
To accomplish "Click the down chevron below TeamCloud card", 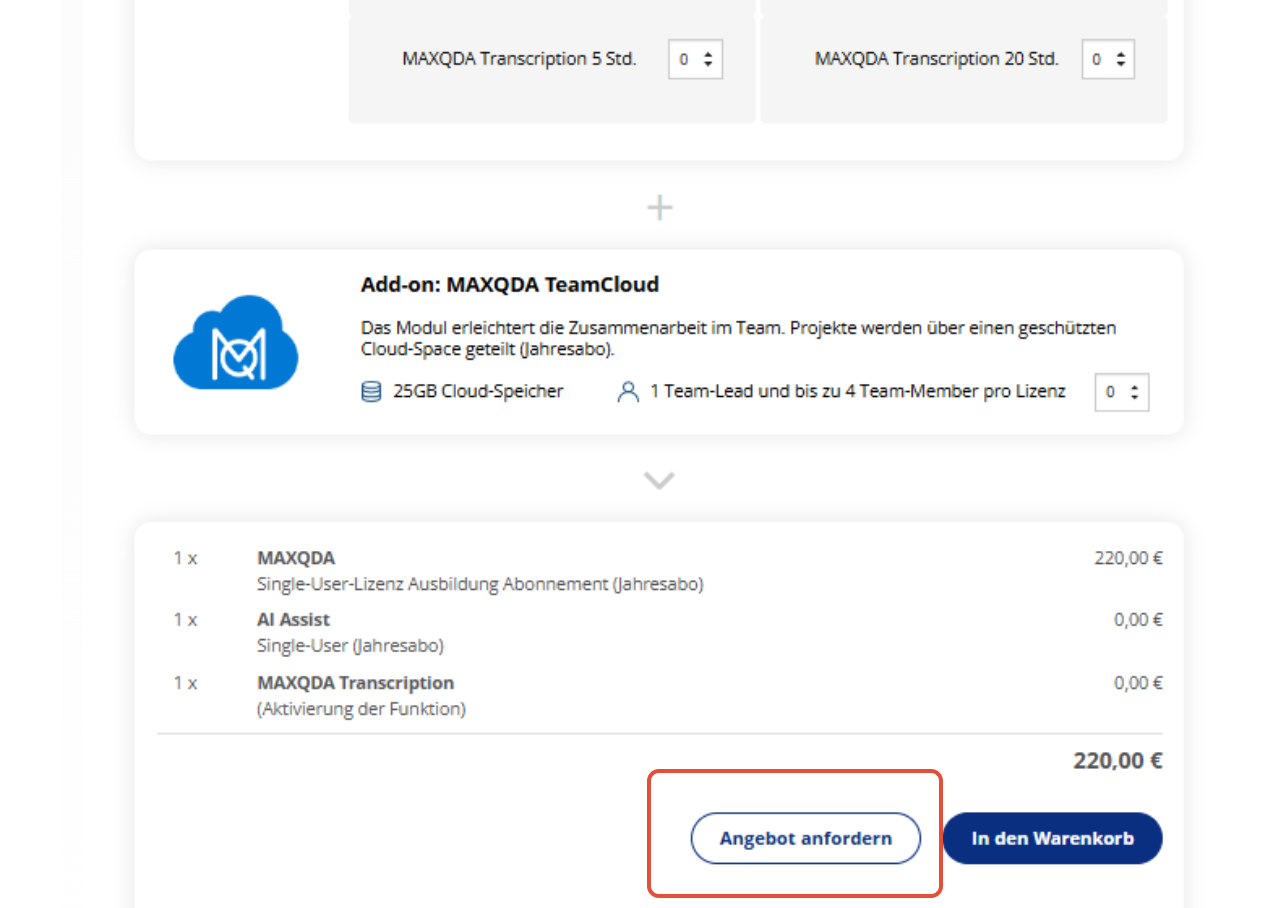I will pyautogui.click(x=659, y=481).
